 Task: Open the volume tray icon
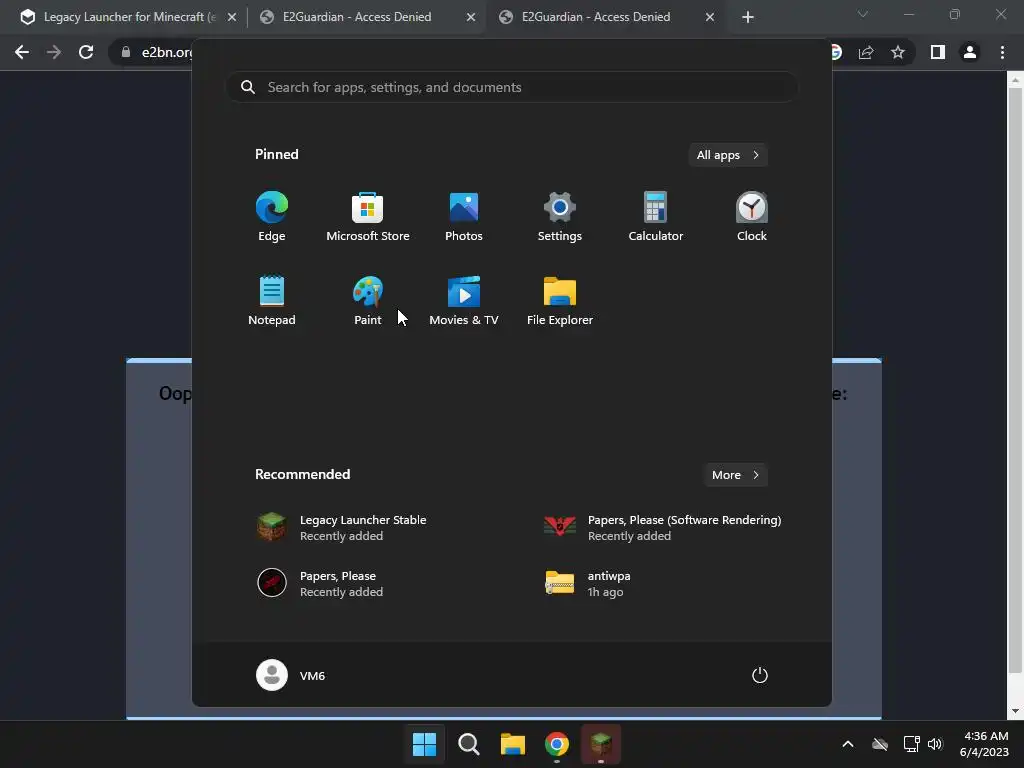tap(935, 744)
